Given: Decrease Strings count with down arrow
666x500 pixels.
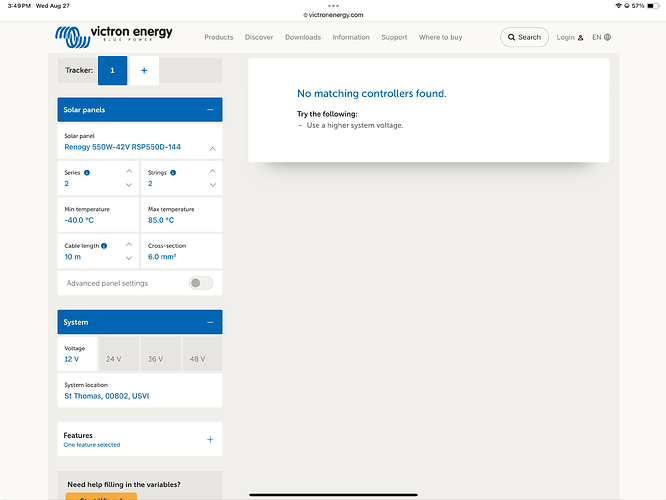Looking at the screenshot, I should (213, 185).
